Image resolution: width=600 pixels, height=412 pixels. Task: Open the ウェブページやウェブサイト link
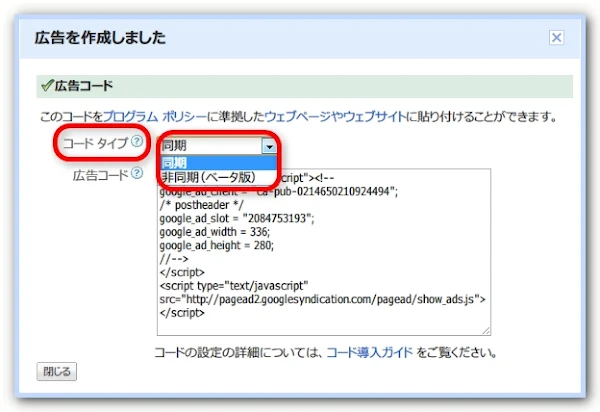pyautogui.click(x=335, y=116)
